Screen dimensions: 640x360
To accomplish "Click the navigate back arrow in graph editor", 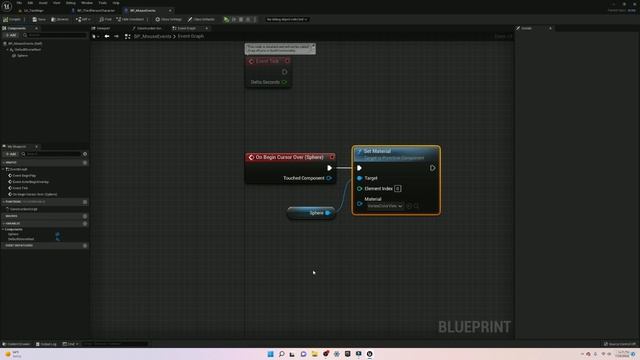I will tap(107, 36).
